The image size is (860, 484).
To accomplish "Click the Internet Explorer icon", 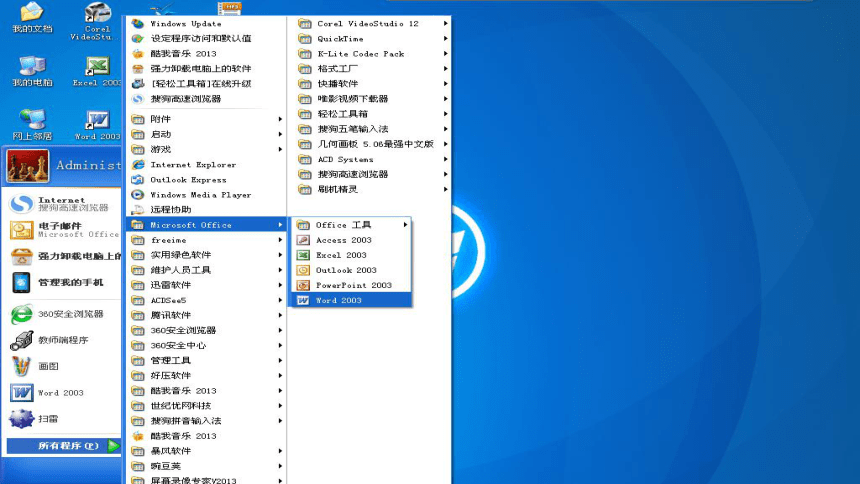I will click(138, 165).
